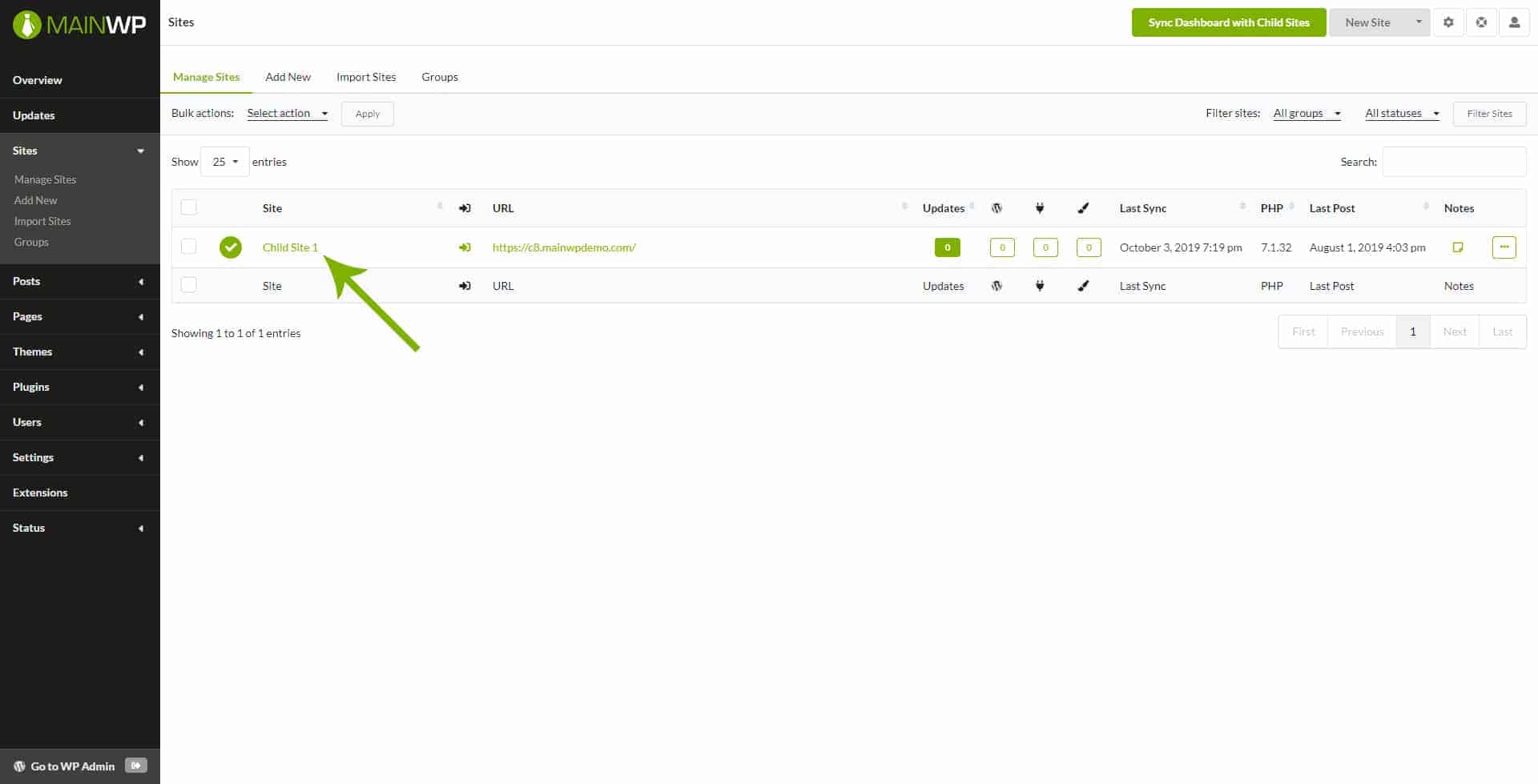
Task: Click the settings gear icon in header
Action: tap(1448, 22)
